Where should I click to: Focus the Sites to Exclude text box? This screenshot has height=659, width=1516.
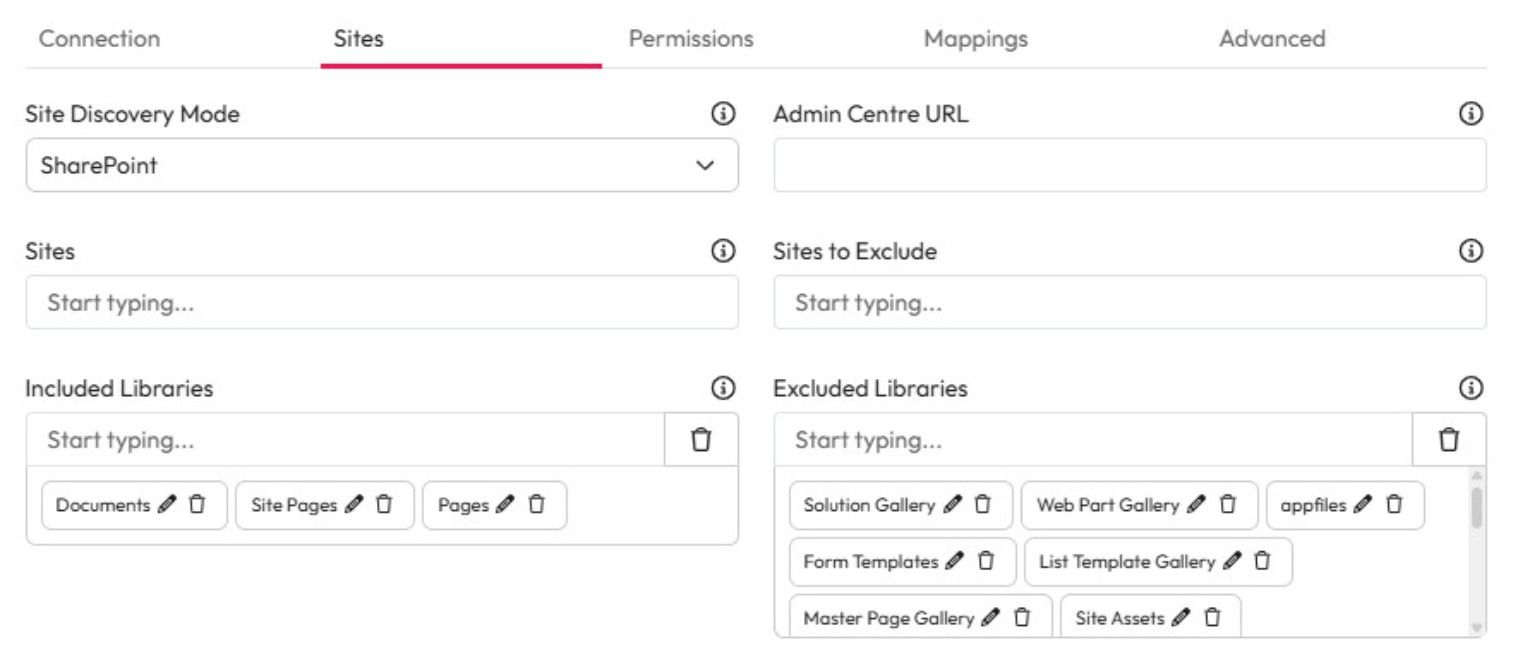click(x=1130, y=302)
